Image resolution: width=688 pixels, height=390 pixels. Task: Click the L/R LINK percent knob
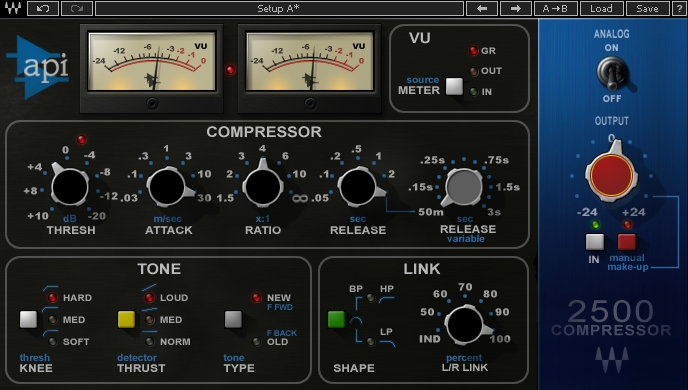(x=464, y=325)
